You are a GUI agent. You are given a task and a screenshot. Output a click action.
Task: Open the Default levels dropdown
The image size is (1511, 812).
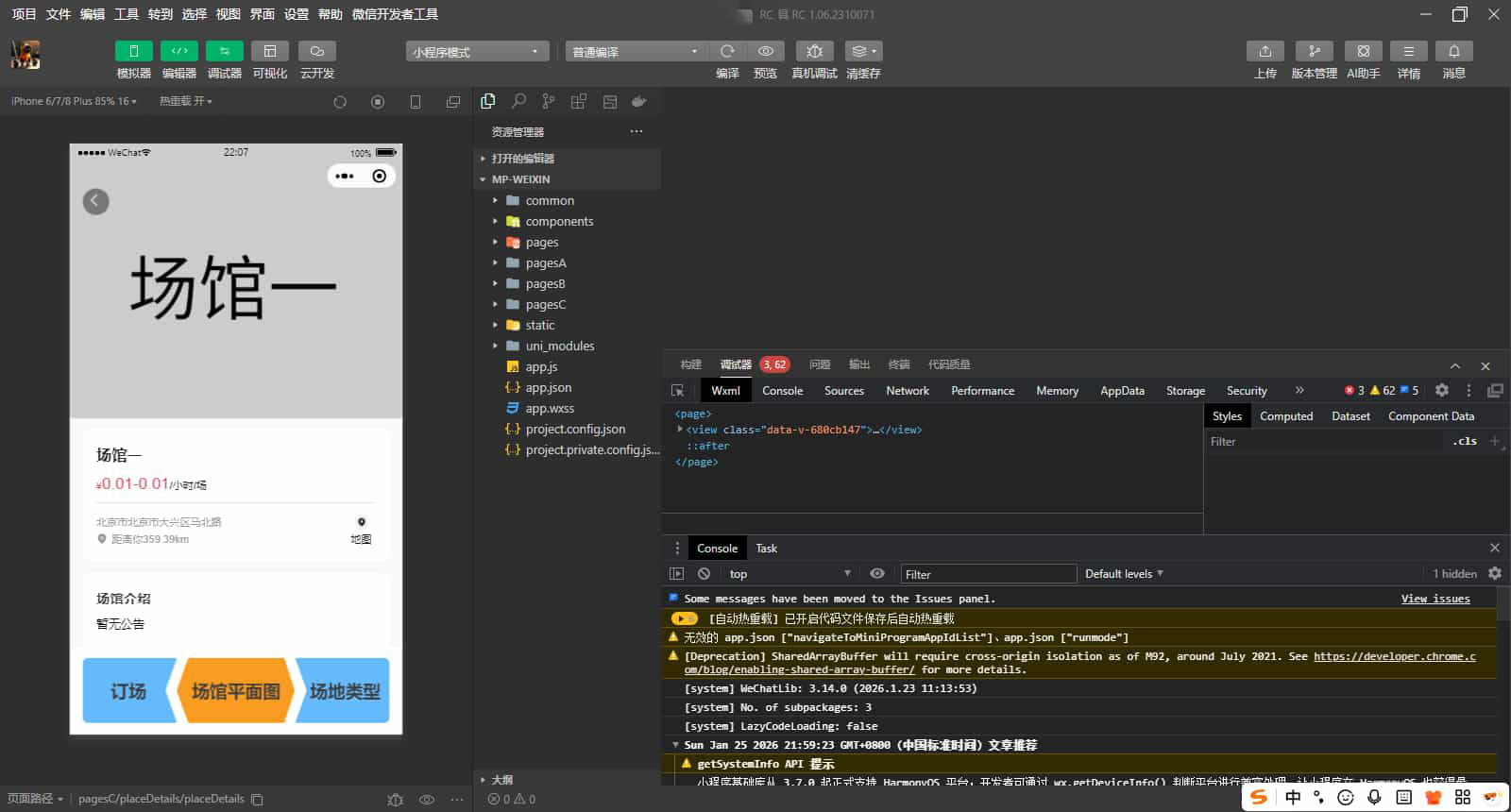(1124, 574)
